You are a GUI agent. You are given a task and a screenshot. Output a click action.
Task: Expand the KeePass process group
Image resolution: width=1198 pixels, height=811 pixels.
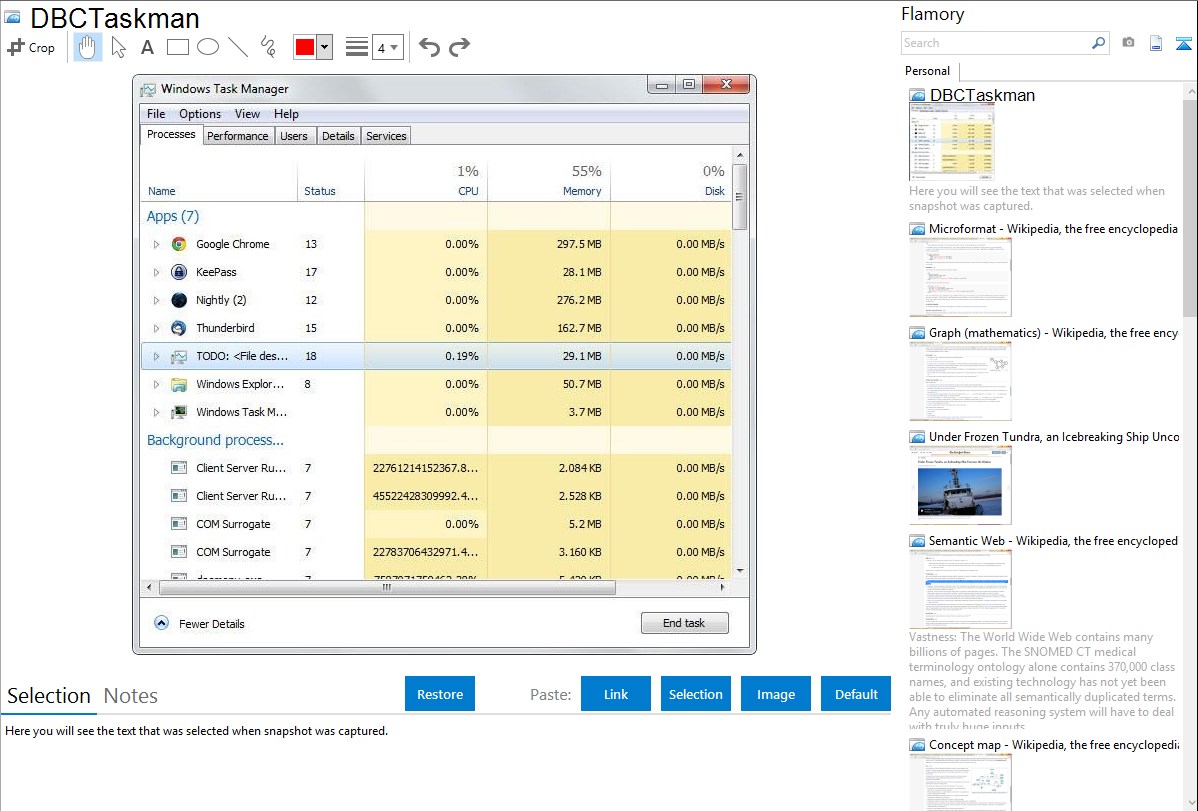[x=156, y=272]
